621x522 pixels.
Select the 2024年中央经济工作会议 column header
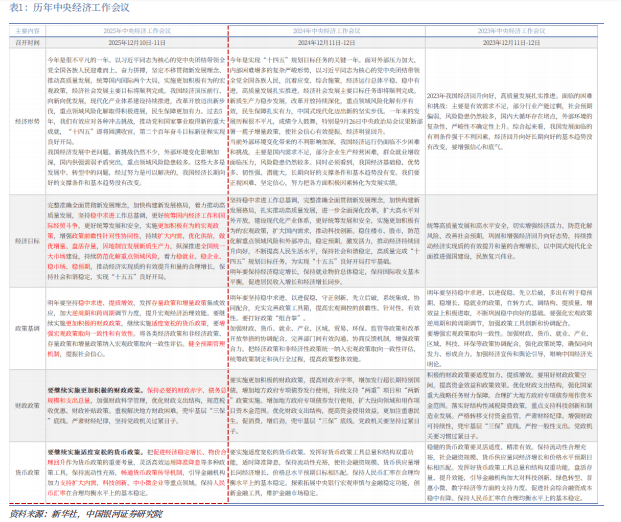click(x=328, y=31)
